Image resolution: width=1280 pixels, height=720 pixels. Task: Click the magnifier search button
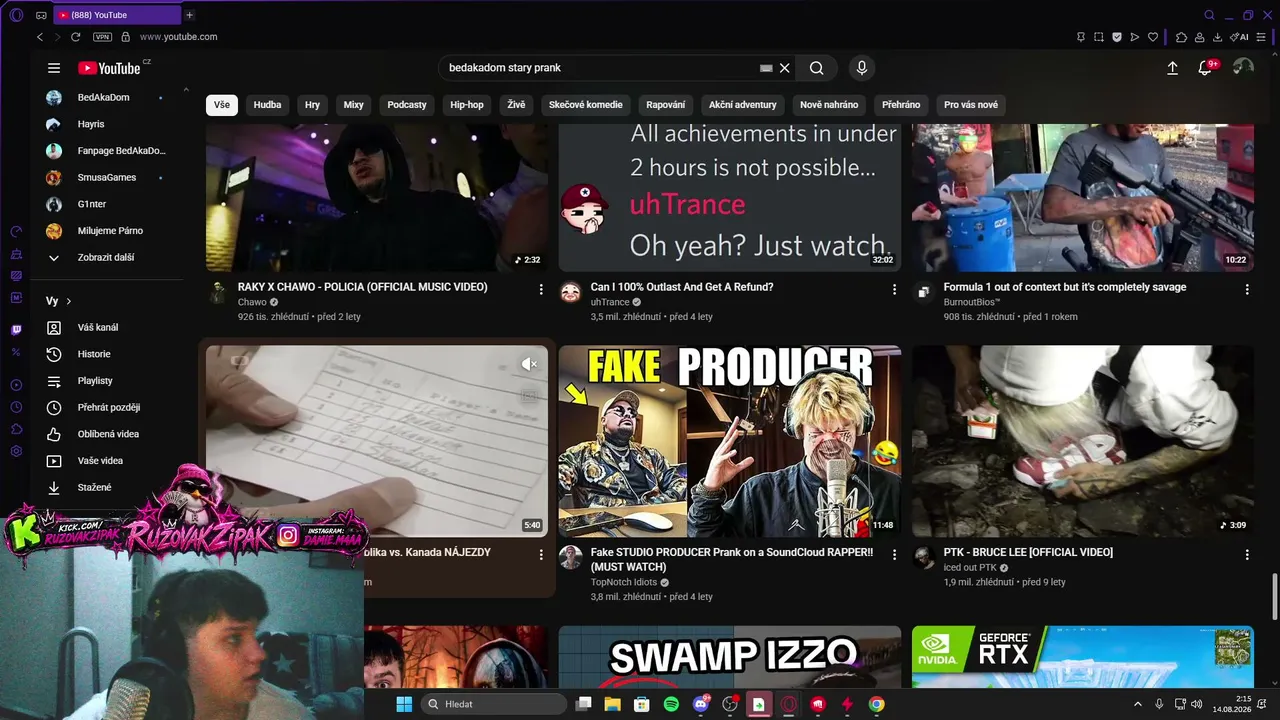click(x=817, y=68)
